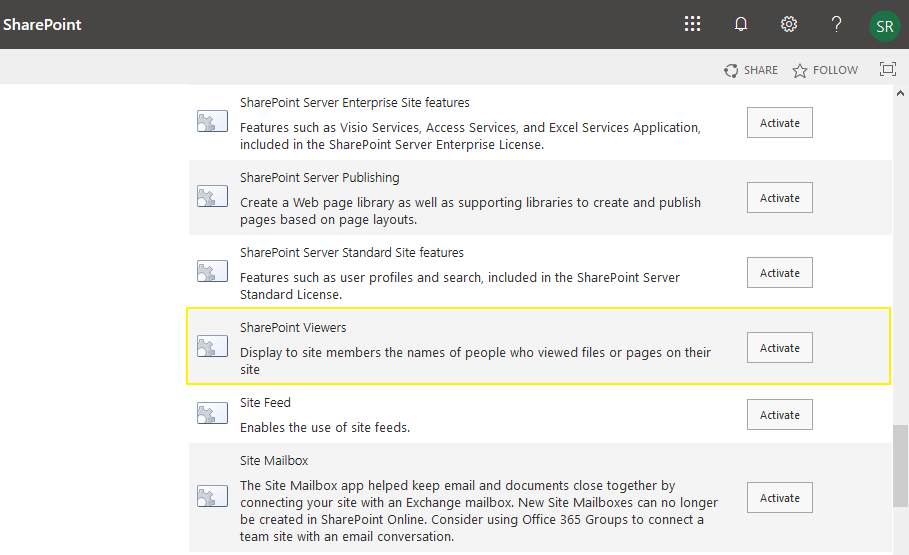The height and width of the screenshot is (555, 909).
Task: Open the SR account profile menu
Action: click(x=884, y=26)
